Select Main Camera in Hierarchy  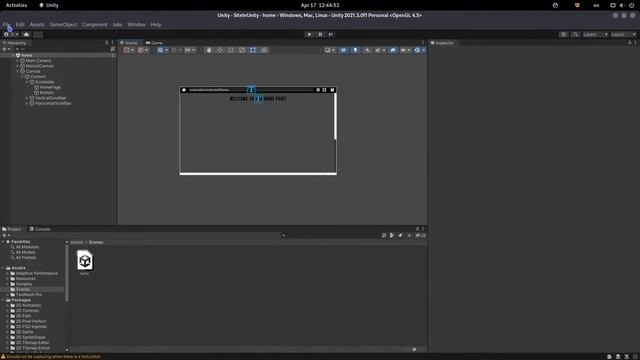38,60
